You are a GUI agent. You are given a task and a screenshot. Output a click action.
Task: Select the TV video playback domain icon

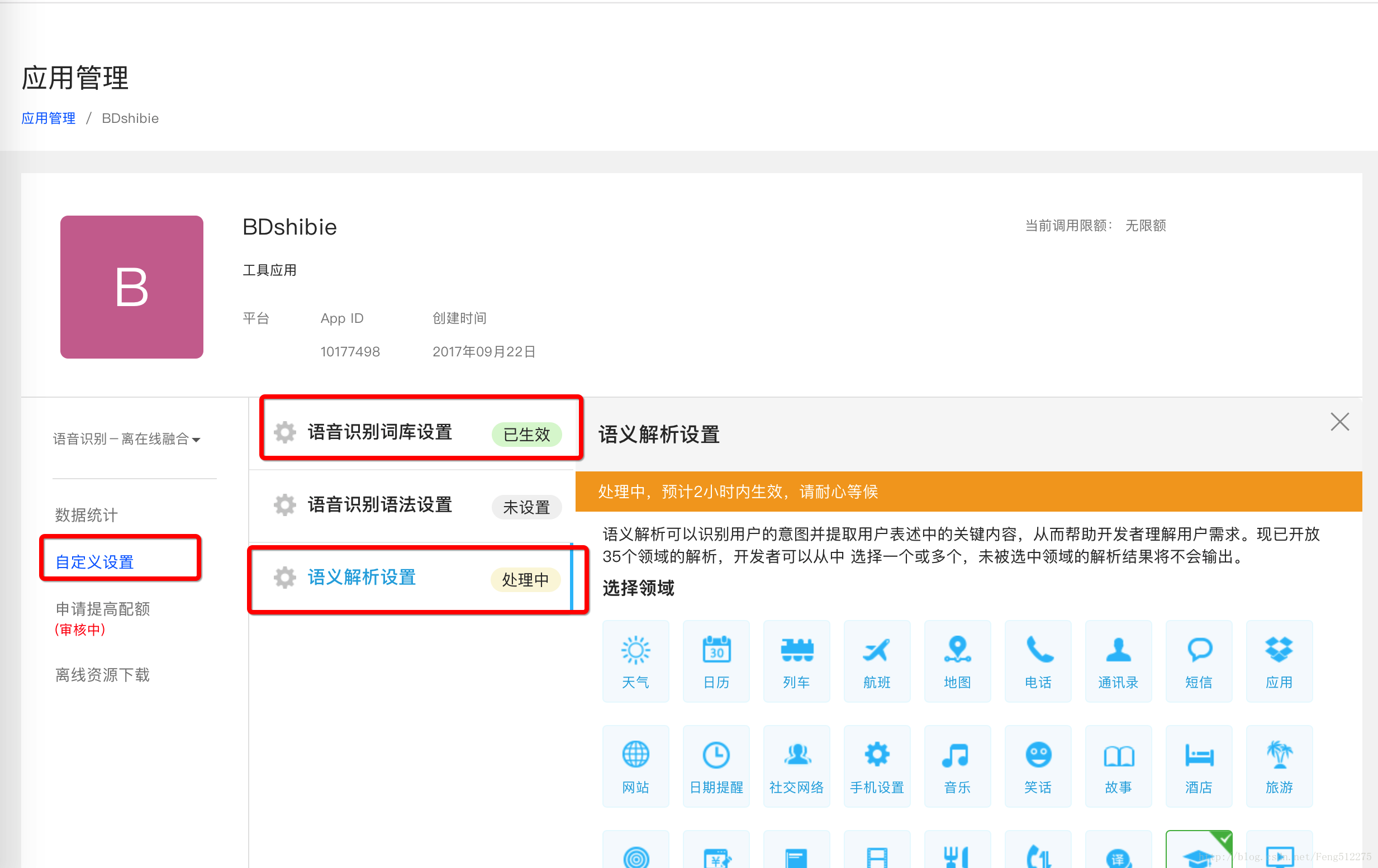tap(1279, 850)
